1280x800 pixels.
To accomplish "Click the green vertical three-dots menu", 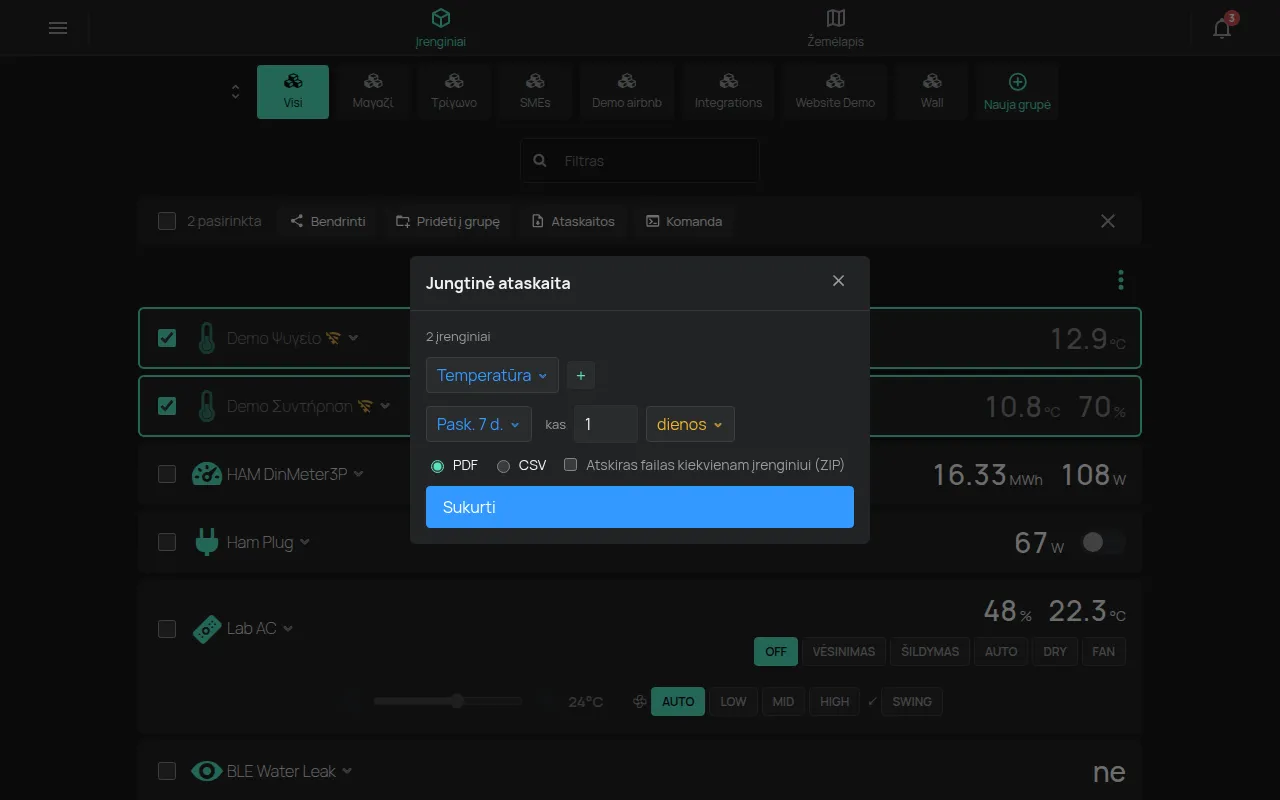I will point(1121,280).
